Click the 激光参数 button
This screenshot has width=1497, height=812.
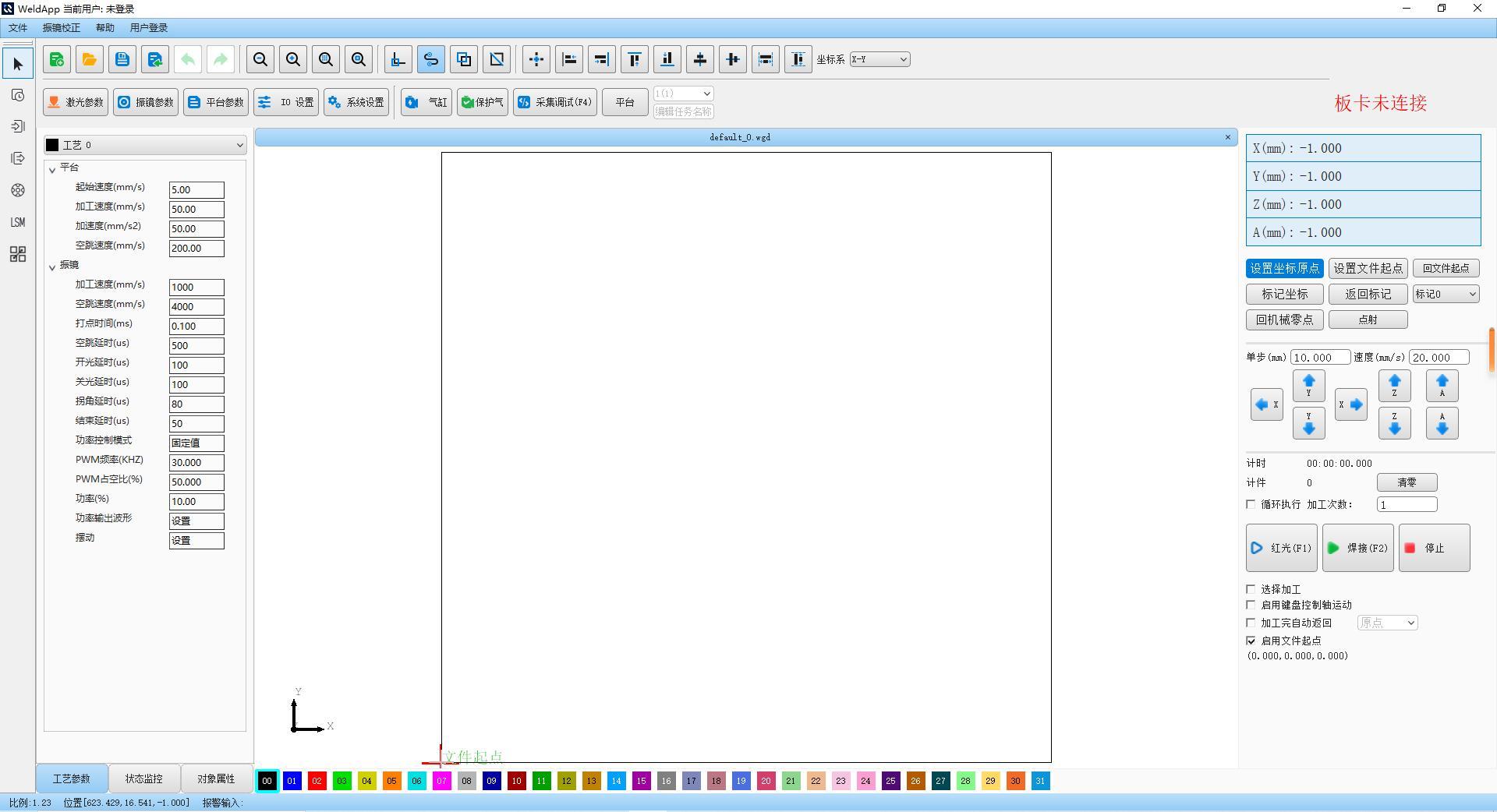76,102
